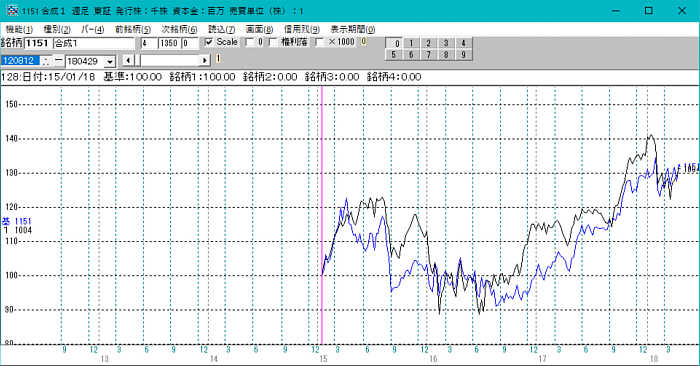Click the status text 基準:100.00
This screenshot has width=700, height=366.
(x=133, y=77)
